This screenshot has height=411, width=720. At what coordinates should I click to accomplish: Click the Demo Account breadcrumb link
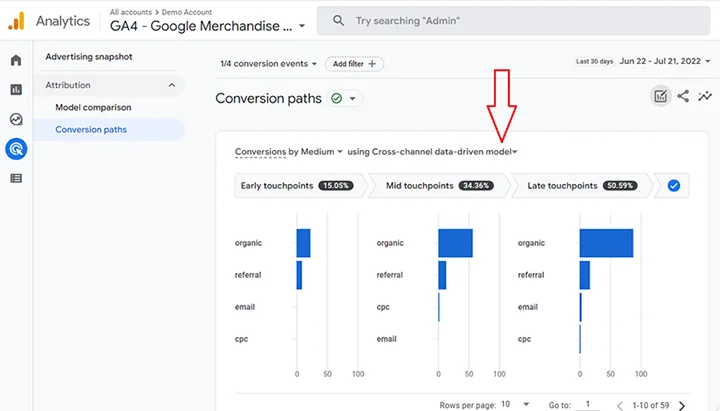pyautogui.click(x=186, y=12)
